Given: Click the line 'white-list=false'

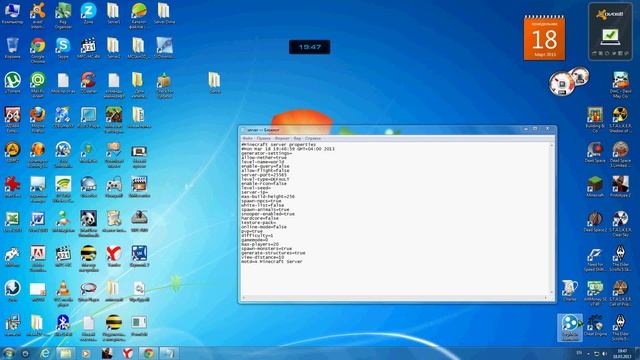Looking at the screenshot, I should click(x=262, y=205).
